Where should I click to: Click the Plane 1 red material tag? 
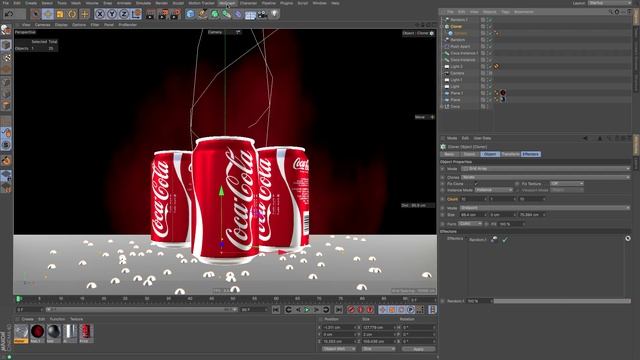click(503, 93)
